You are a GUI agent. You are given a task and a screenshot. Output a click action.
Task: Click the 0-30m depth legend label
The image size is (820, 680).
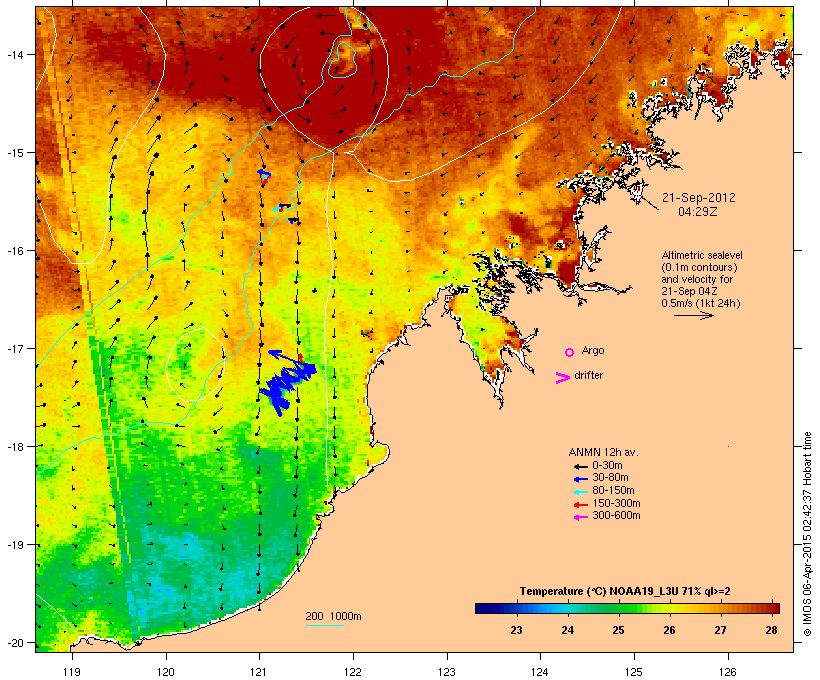coord(607,466)
